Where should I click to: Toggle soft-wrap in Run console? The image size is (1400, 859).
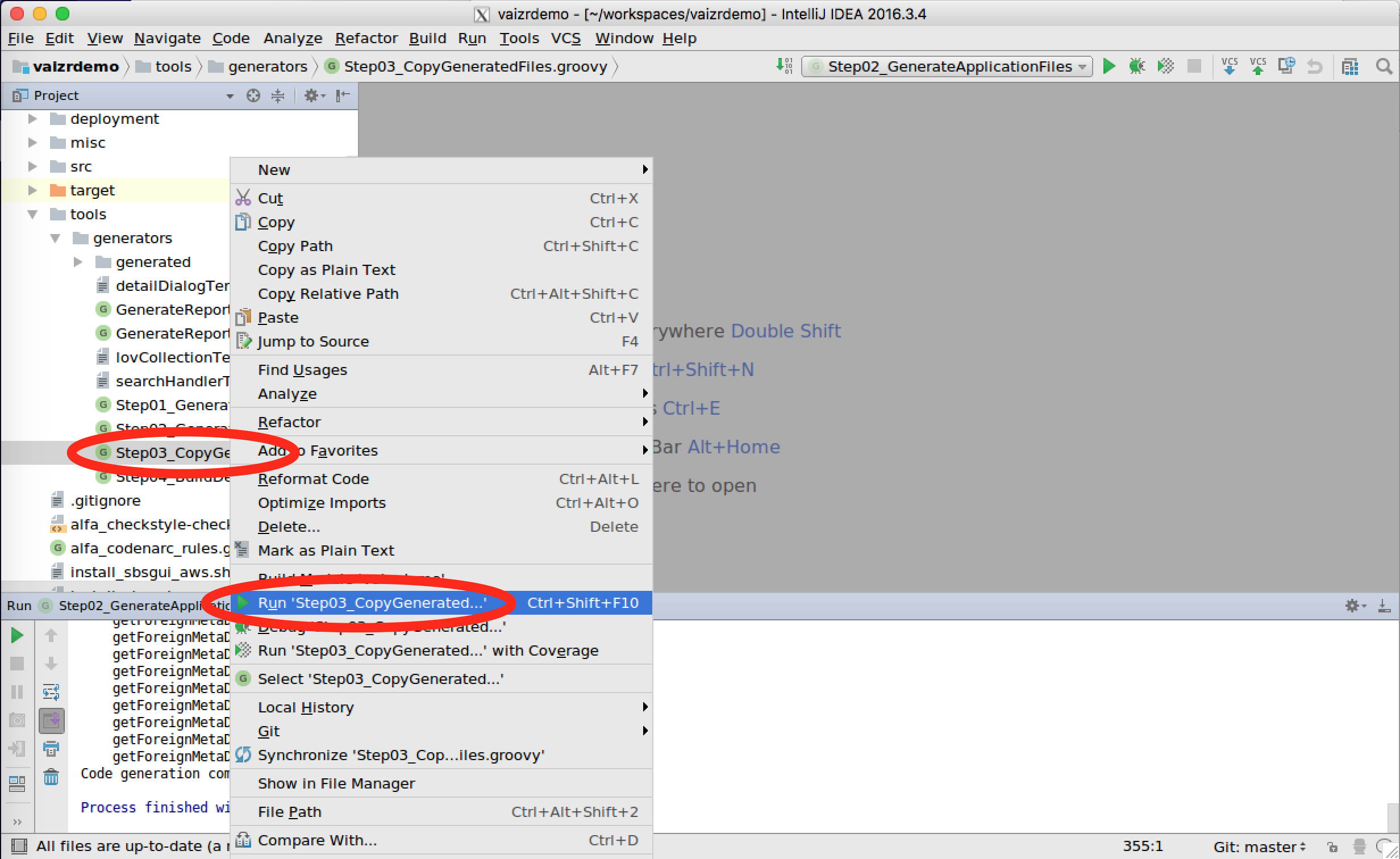51,692
